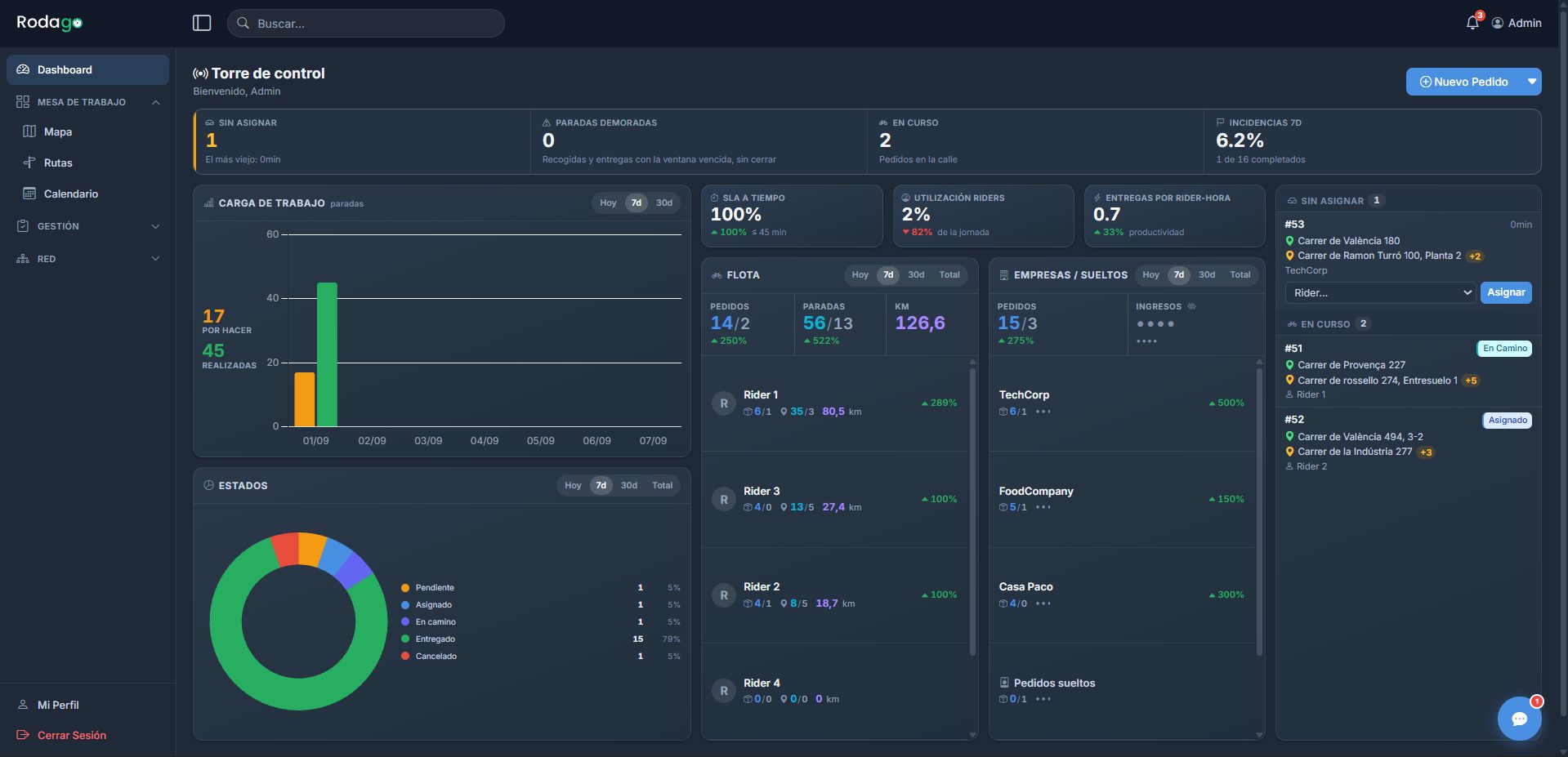Viewport: 1568px width, 757px height.
Task: Click the Flota list scrollbar
Action: click(x=972, y=513)
